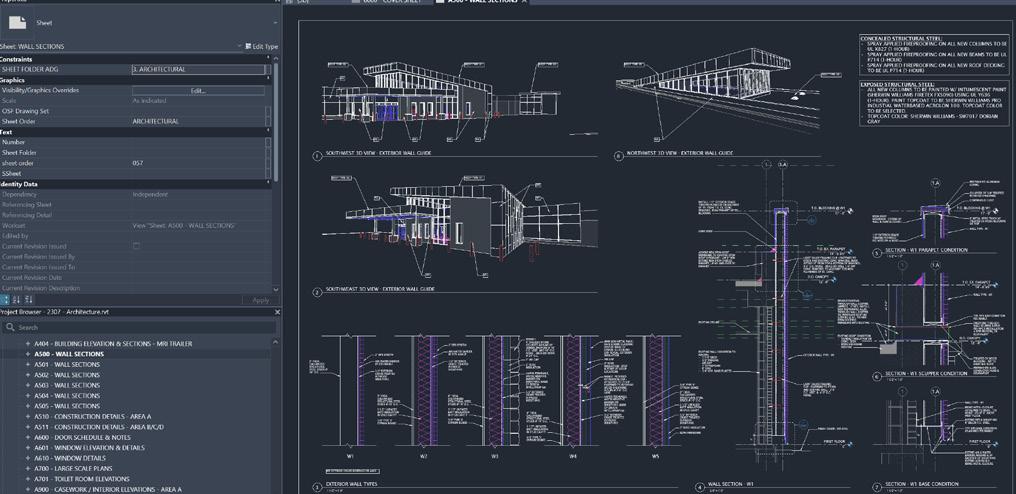Click the A-Z alphabetical sort icon
Image resolution: width=1016 pixels, height=494 pixels.
coord(16,300)
